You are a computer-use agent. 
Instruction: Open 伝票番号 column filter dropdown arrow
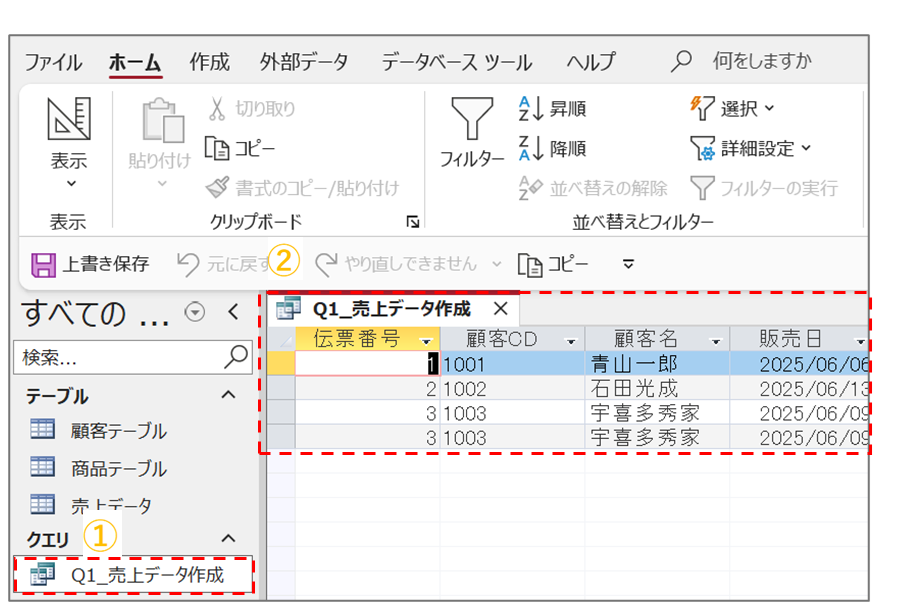pyautogui.click(x=427, y=341)
